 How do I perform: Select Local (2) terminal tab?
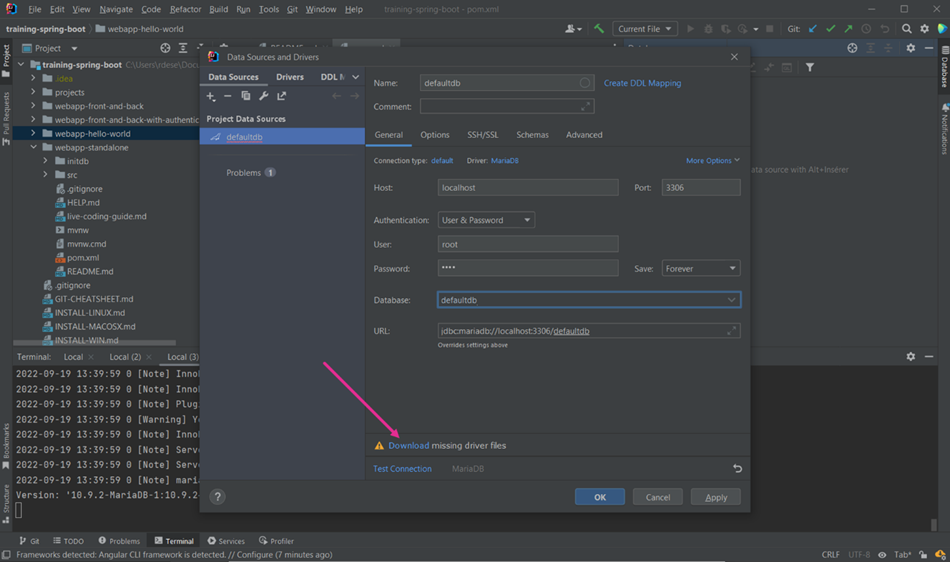pyautogui.click(x=125, y=357)
